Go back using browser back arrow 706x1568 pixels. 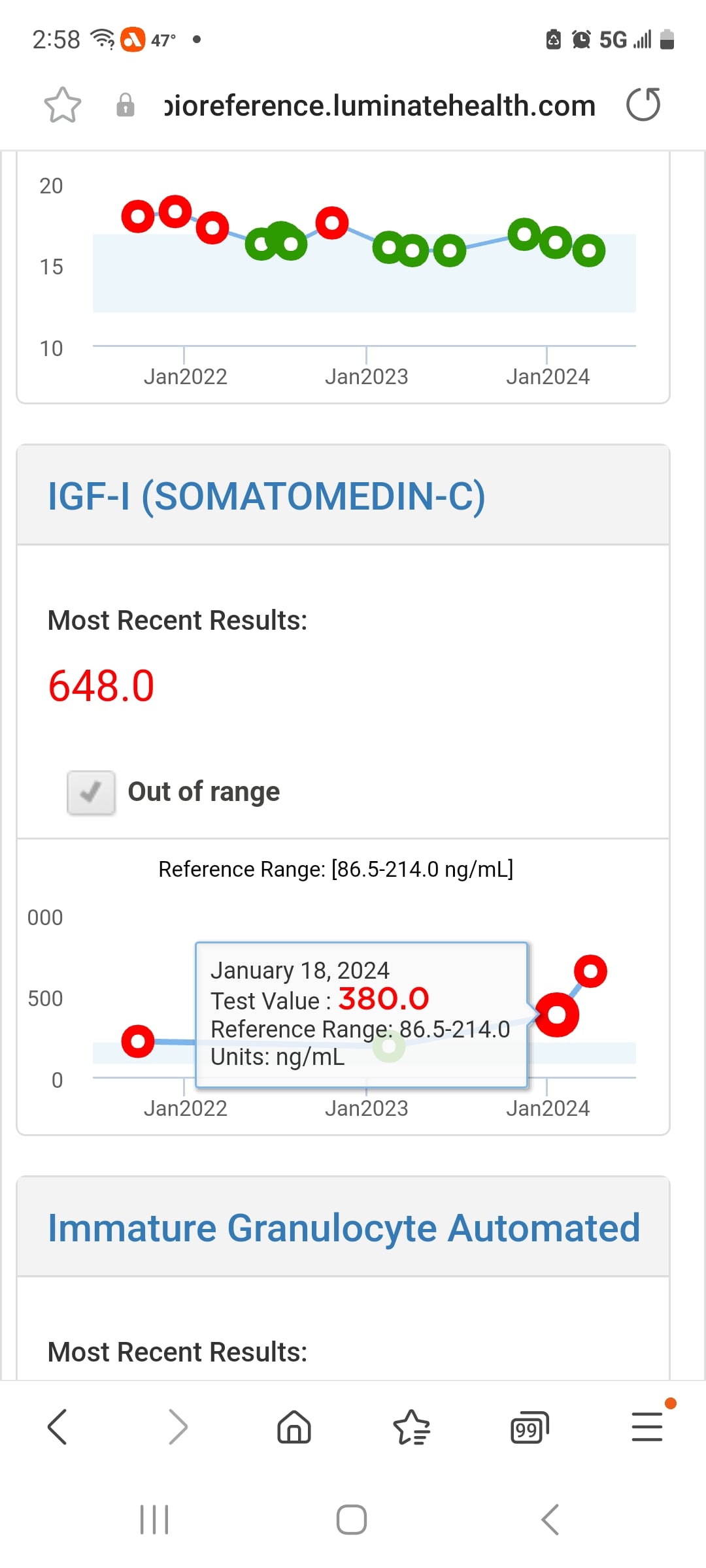58,1426
